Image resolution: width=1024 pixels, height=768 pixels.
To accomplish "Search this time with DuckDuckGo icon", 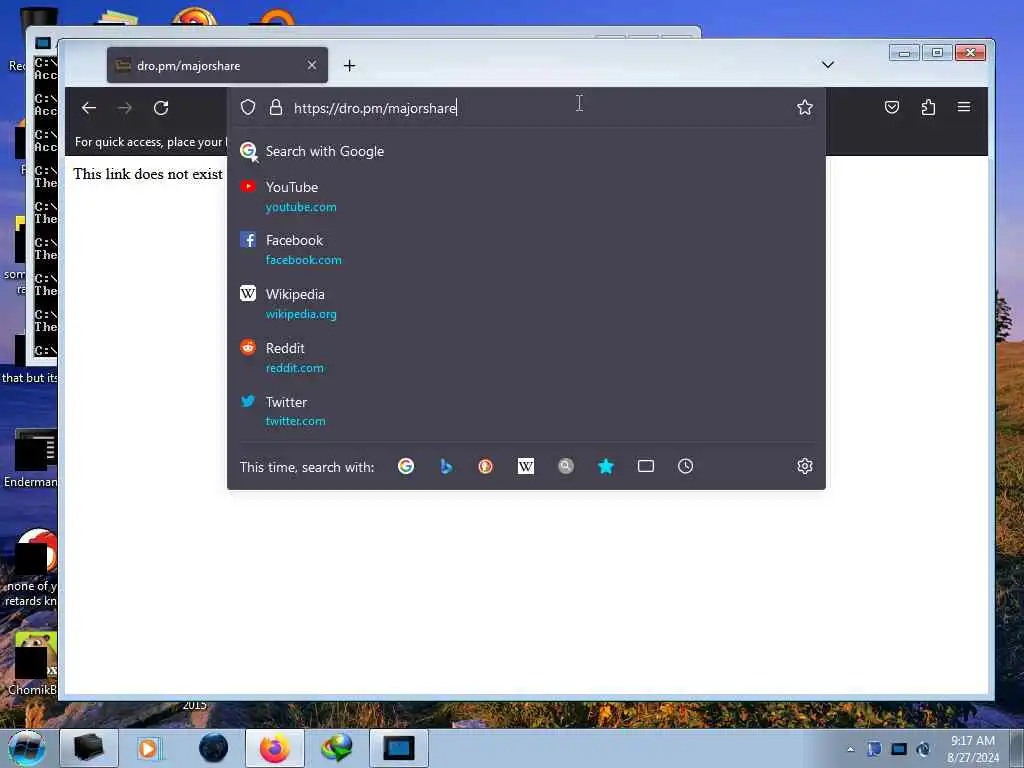I will coord(485,466).
